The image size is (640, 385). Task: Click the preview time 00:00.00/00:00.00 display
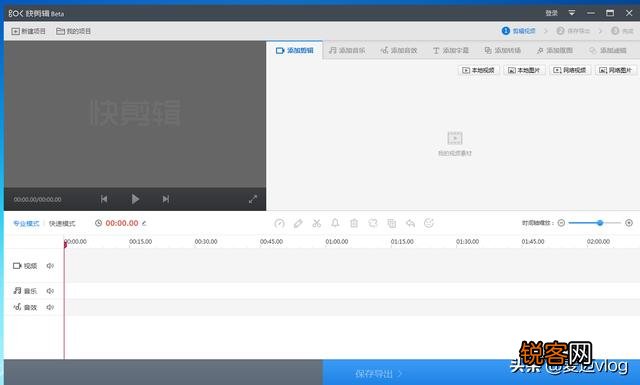click(x=38, y=199)
